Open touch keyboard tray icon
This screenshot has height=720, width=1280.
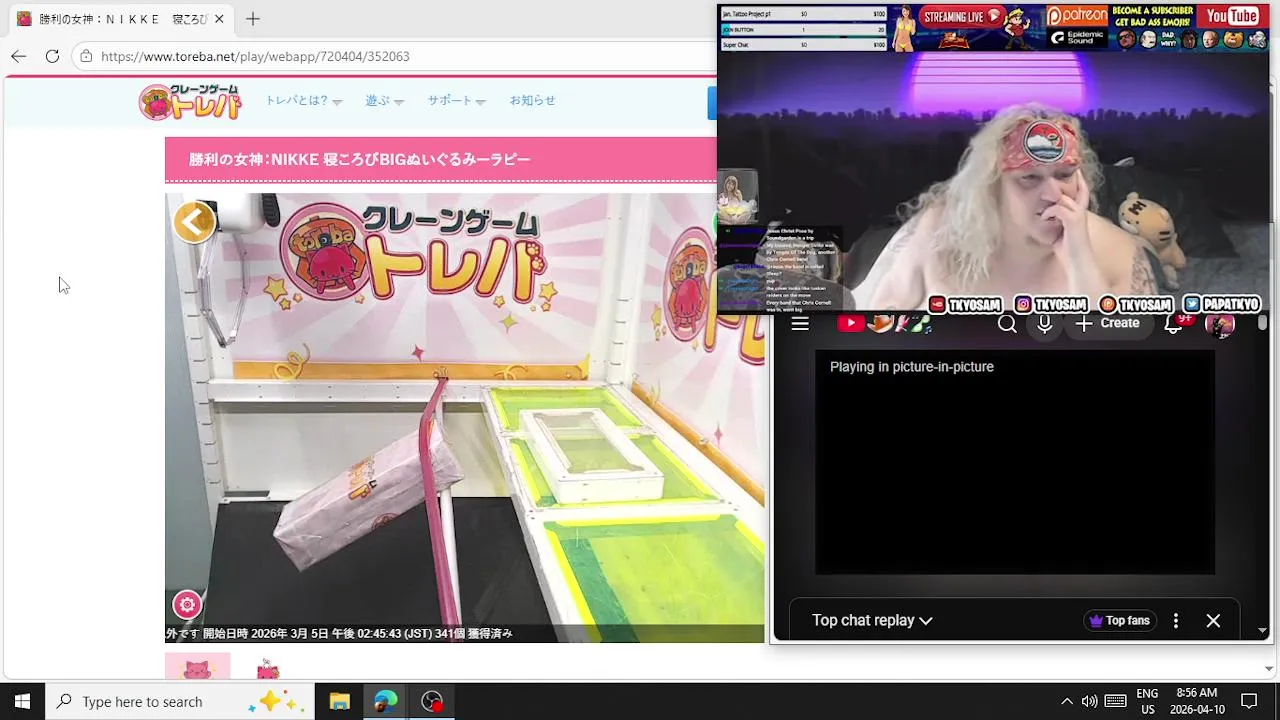pyautogui.click(x=1115, y=701)
